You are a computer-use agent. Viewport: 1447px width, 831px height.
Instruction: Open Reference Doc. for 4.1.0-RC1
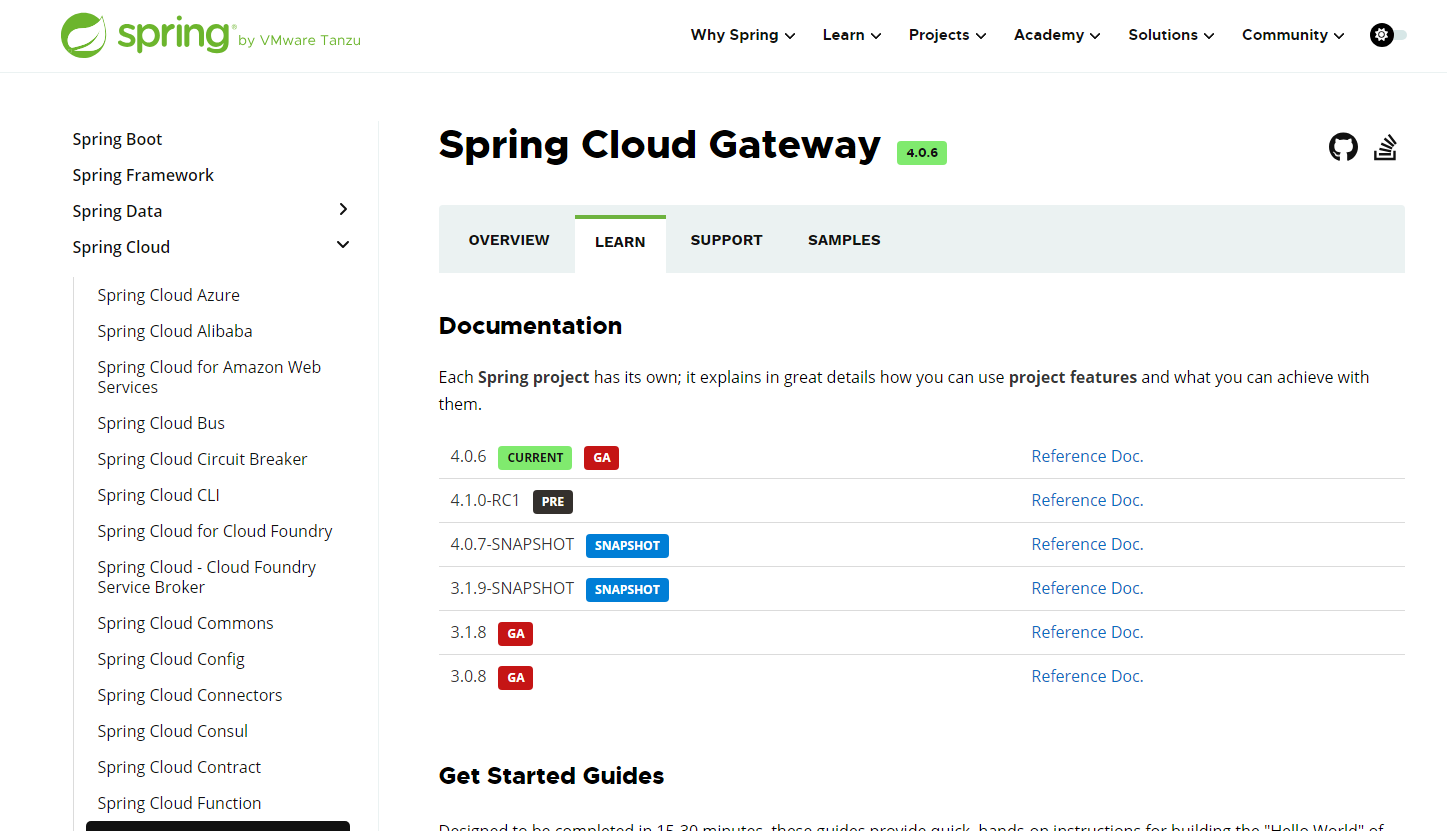coord(1087,500)
